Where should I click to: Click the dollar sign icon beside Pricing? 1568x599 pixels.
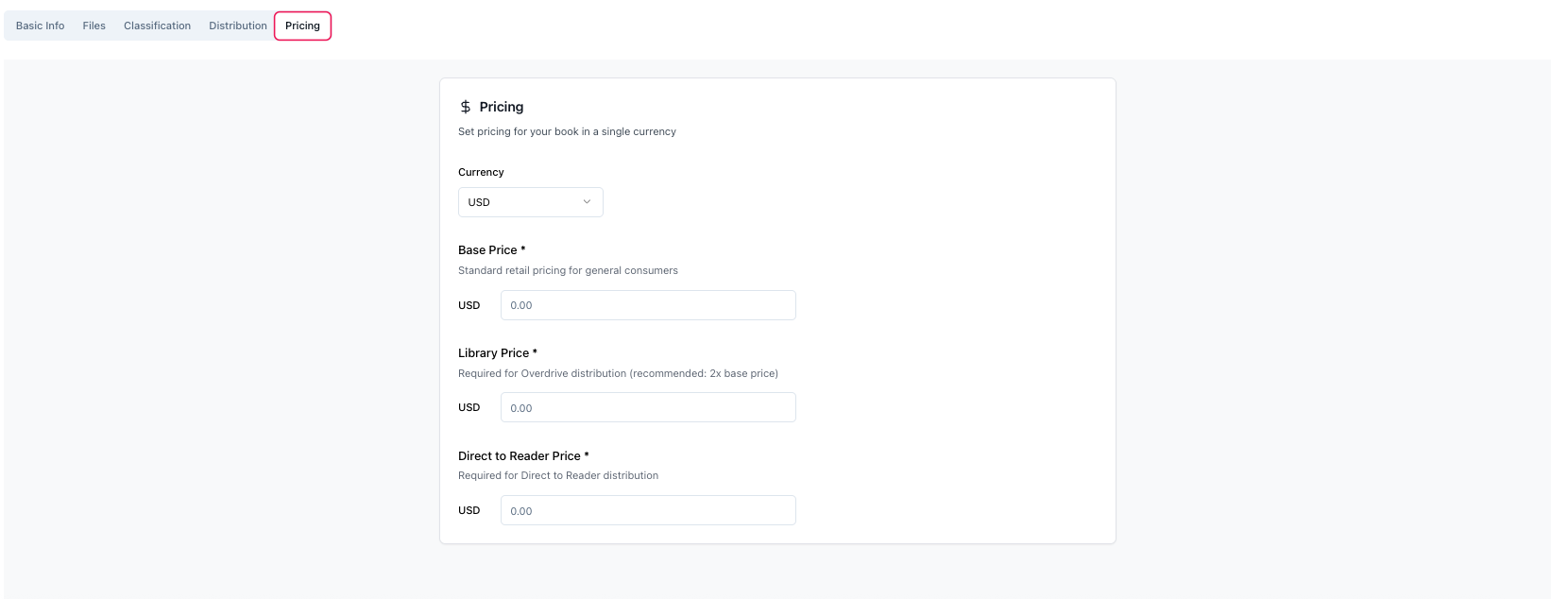466,107
